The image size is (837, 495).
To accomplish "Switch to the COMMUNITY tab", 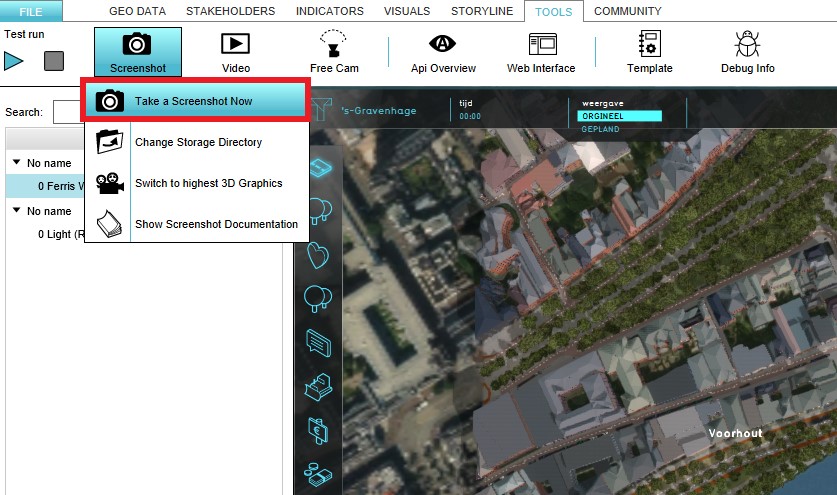I will click(628, 11).
